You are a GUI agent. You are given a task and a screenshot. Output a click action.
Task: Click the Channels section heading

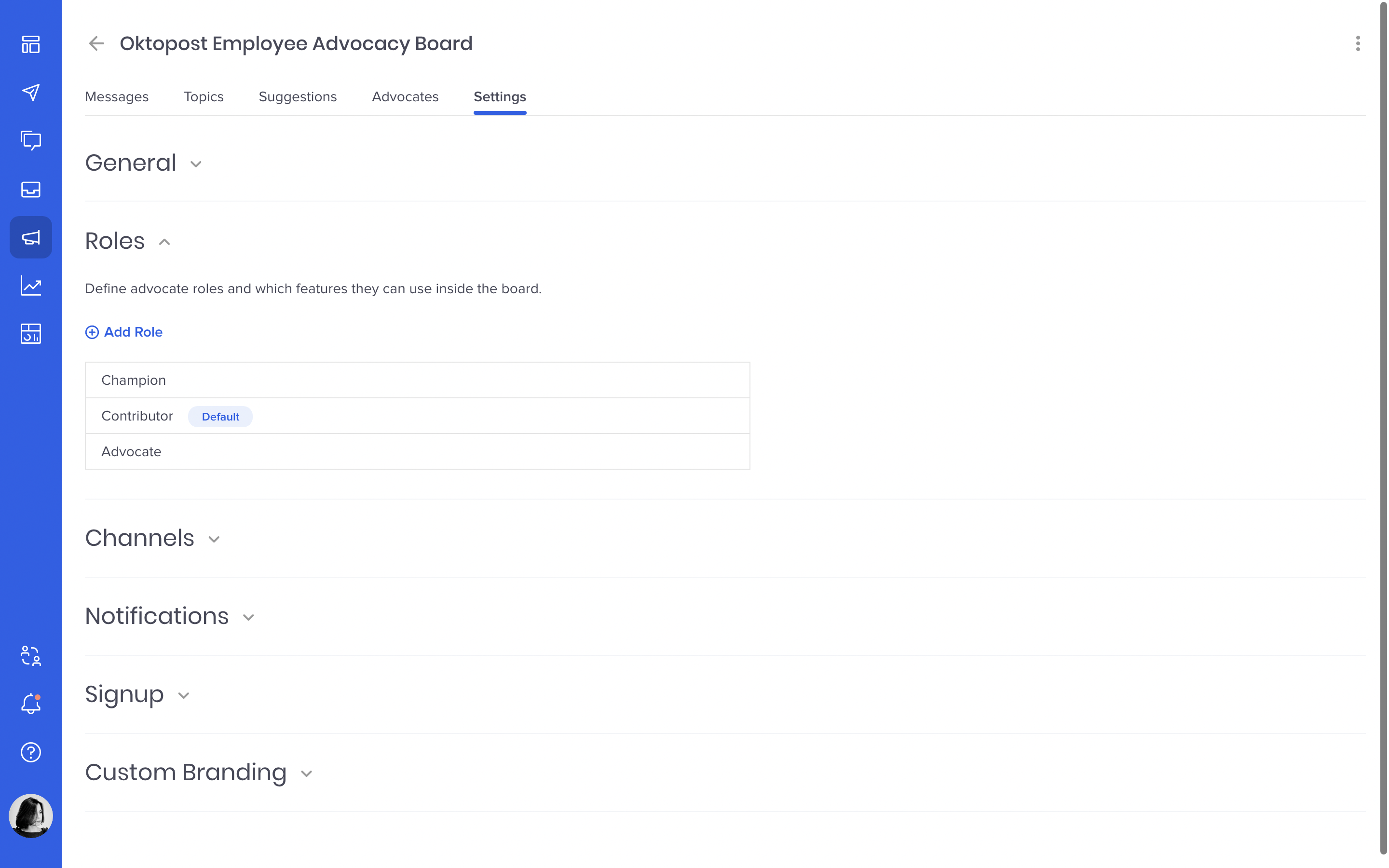tap(139, 538)
